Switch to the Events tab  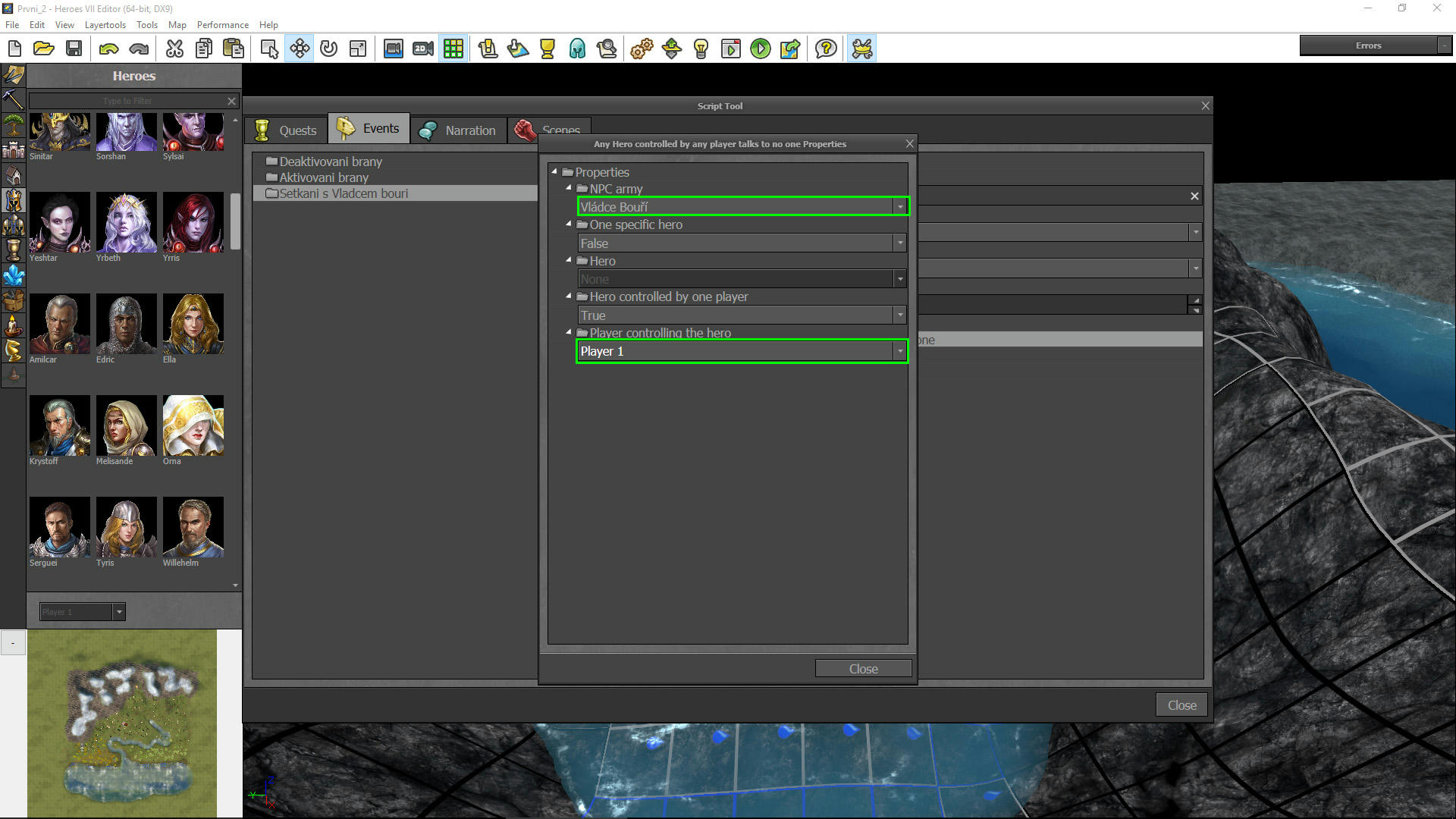pyautogui.click(x=369, y=128)
